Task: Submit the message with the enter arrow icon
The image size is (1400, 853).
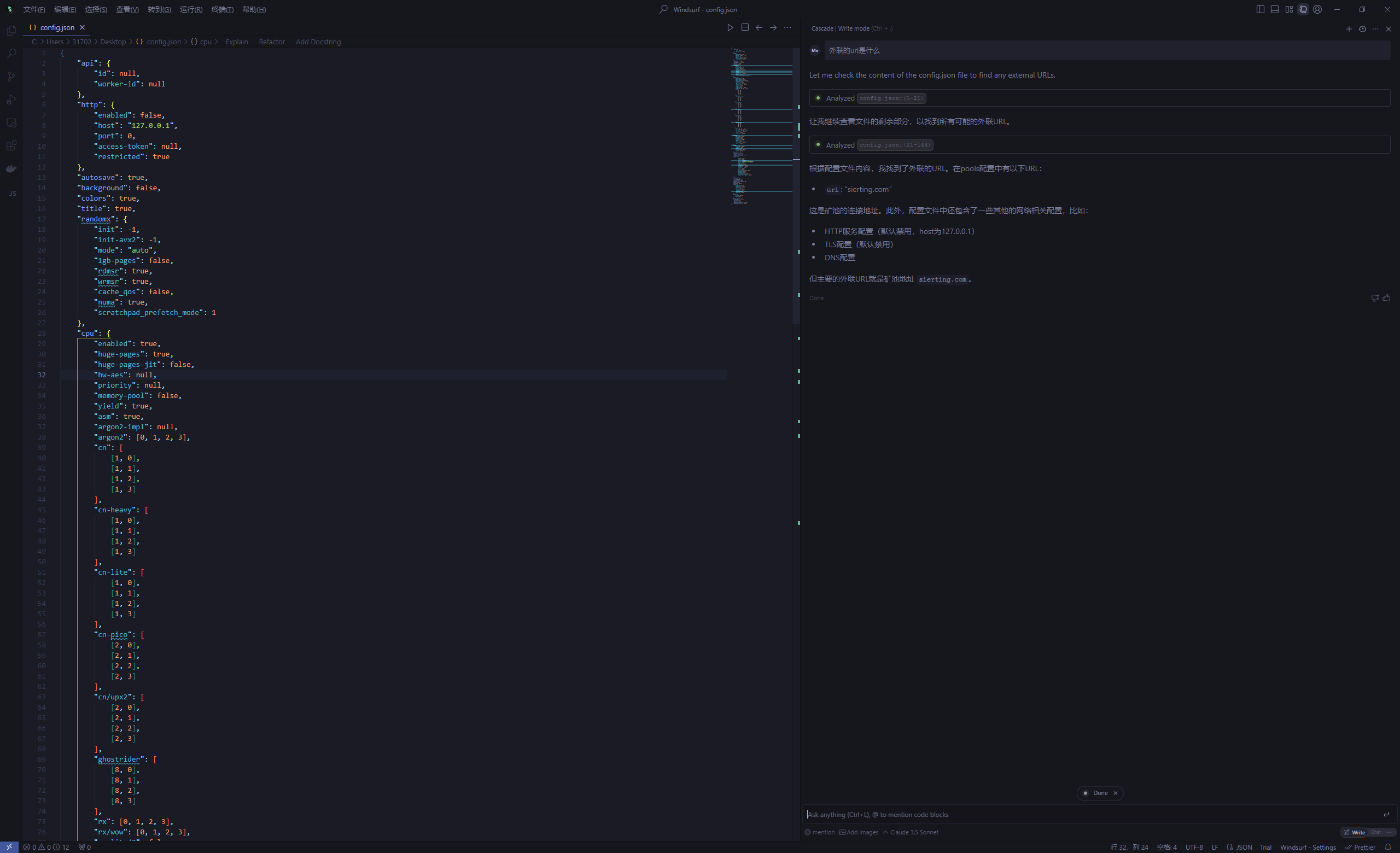Action: [x=1386, y=814]
